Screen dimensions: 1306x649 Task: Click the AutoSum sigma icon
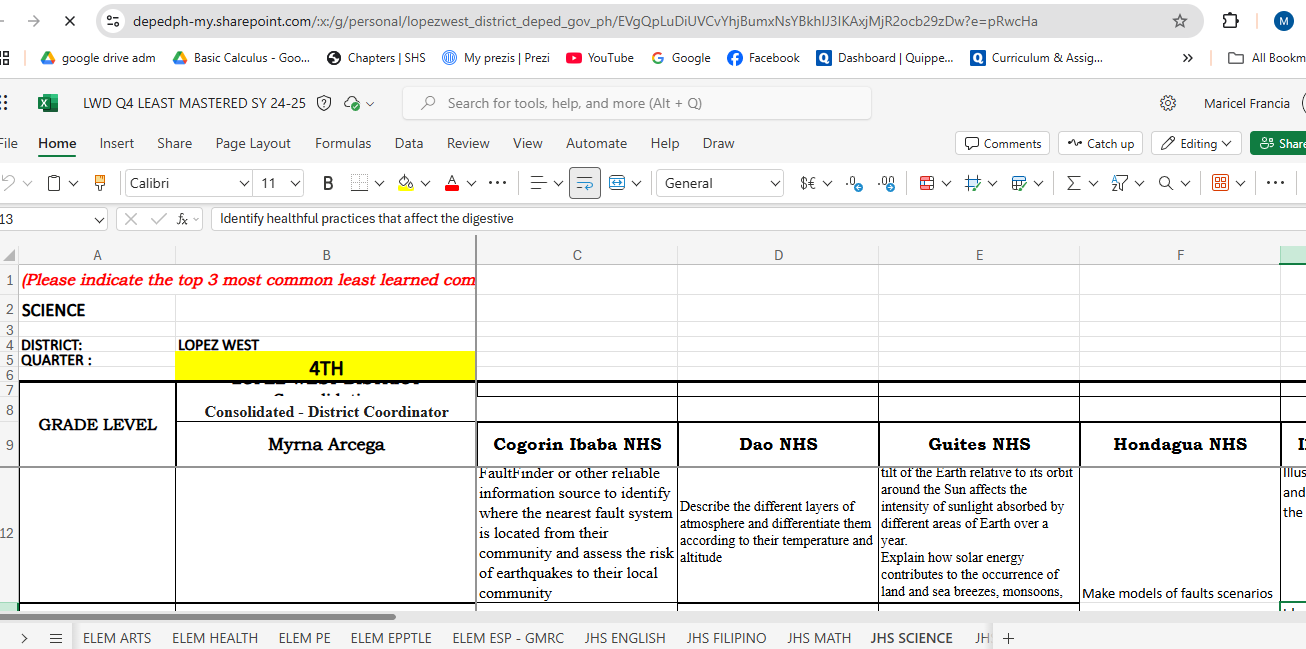pos(1073,183)
